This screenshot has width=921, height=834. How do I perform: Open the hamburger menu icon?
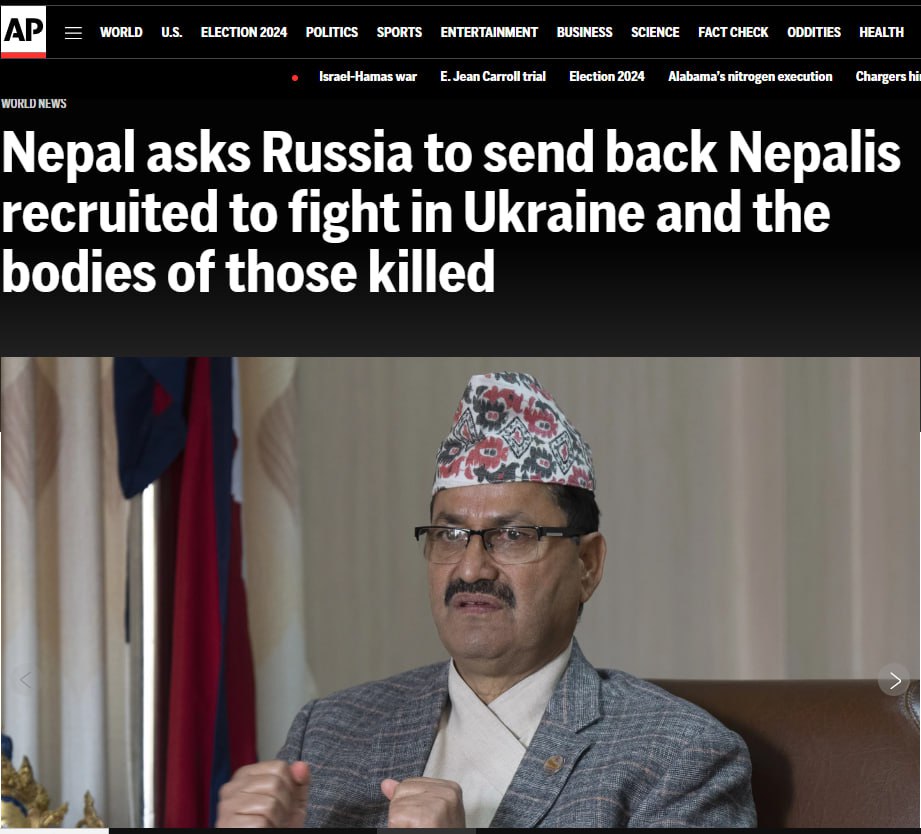coord(73,33)
